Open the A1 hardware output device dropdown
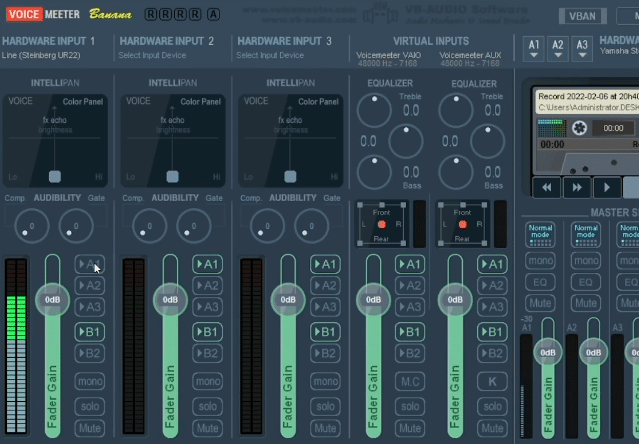Image resolution: width=639 pixels, height=444 pixels. (533, 46)
